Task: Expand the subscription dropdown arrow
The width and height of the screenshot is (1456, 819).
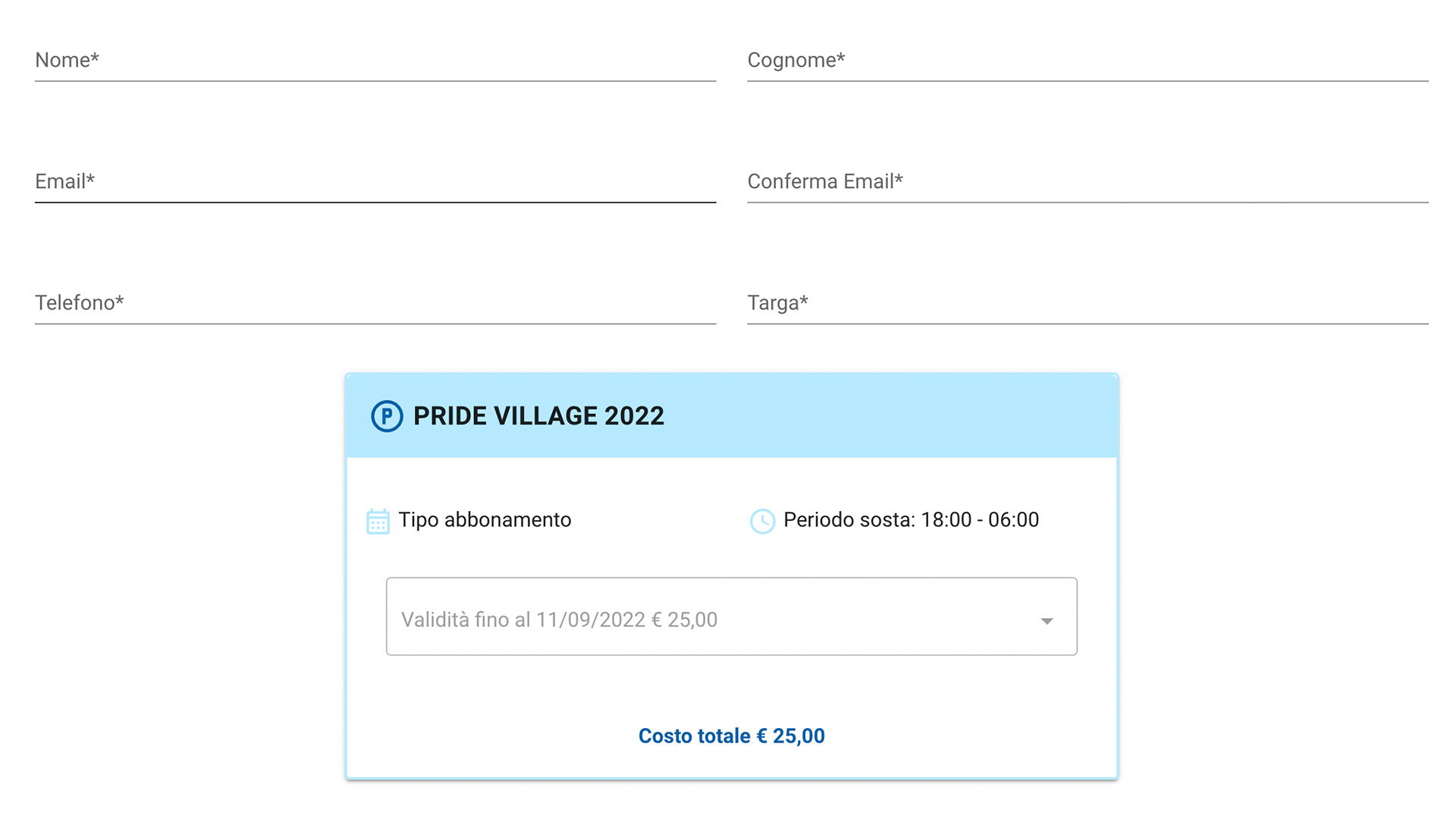Action: (1046, 620)
